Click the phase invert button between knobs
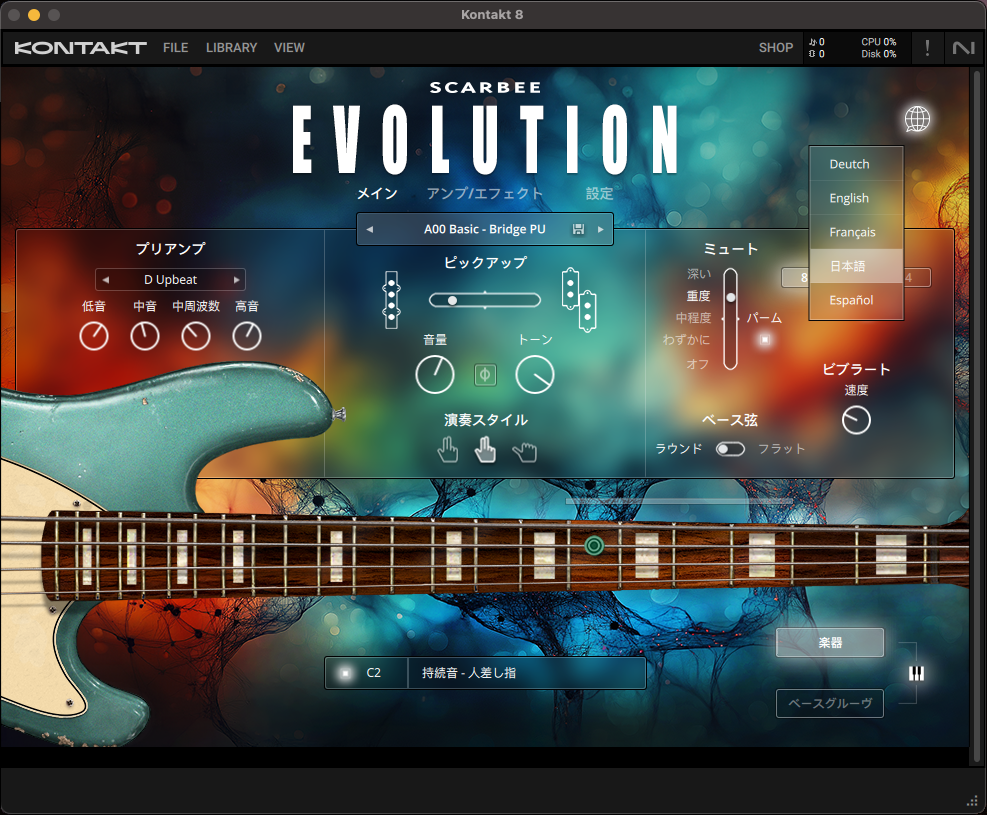This screenshot has height=815, width=987. pyautogui.click(x=485, y=375)
